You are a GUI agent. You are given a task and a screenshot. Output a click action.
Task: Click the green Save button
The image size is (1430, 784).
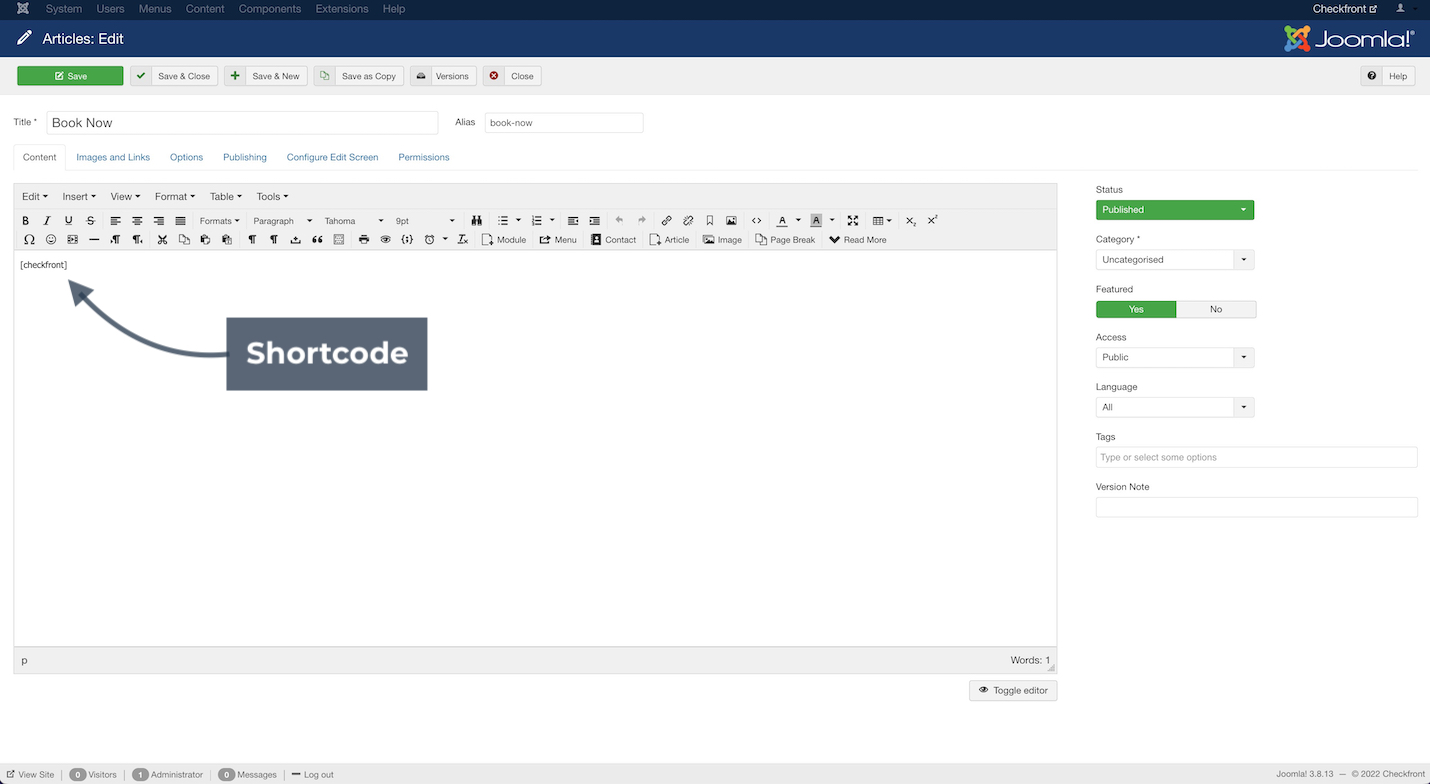(70, 76)
